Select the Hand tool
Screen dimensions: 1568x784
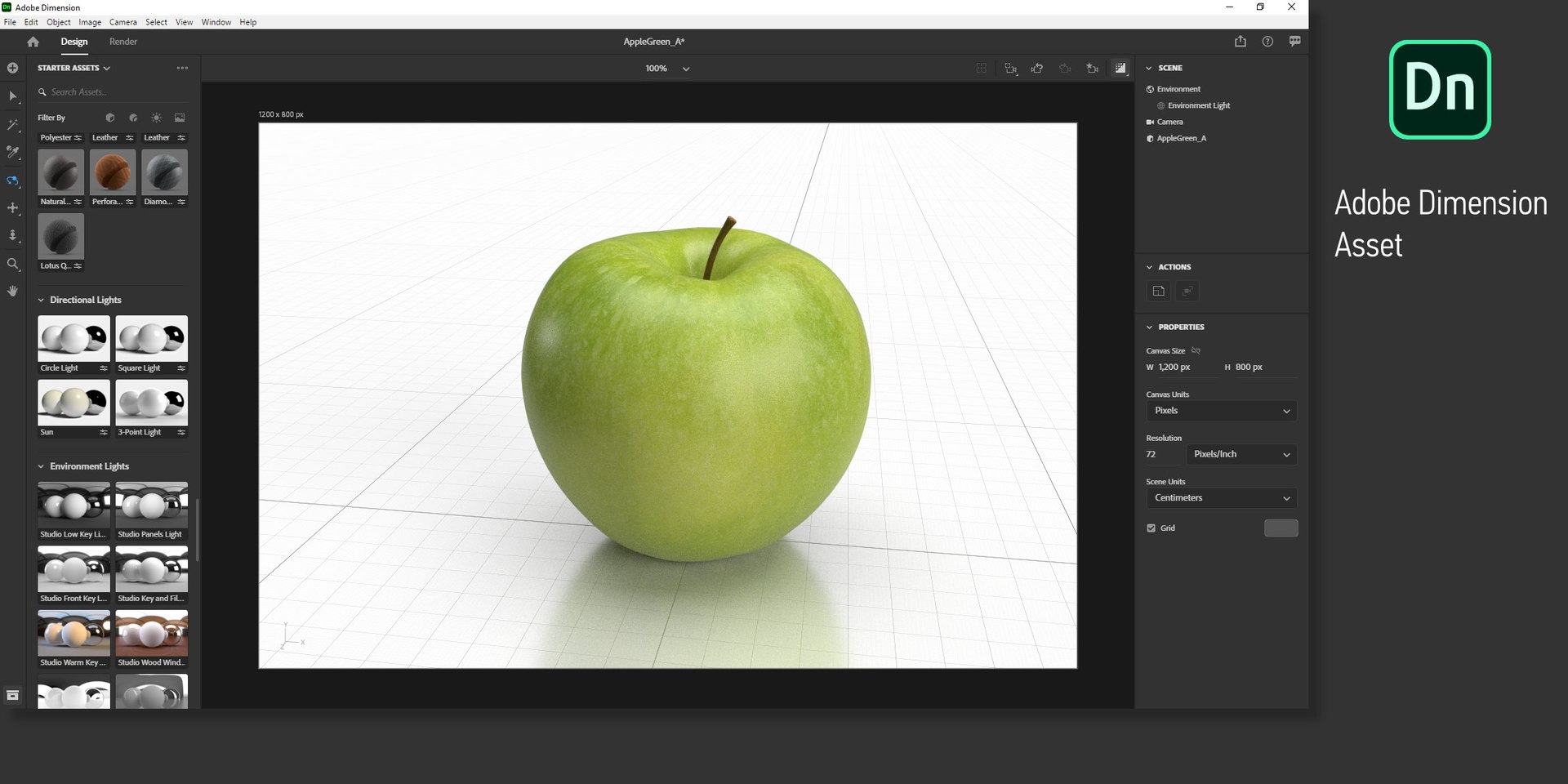coord(12,291)
